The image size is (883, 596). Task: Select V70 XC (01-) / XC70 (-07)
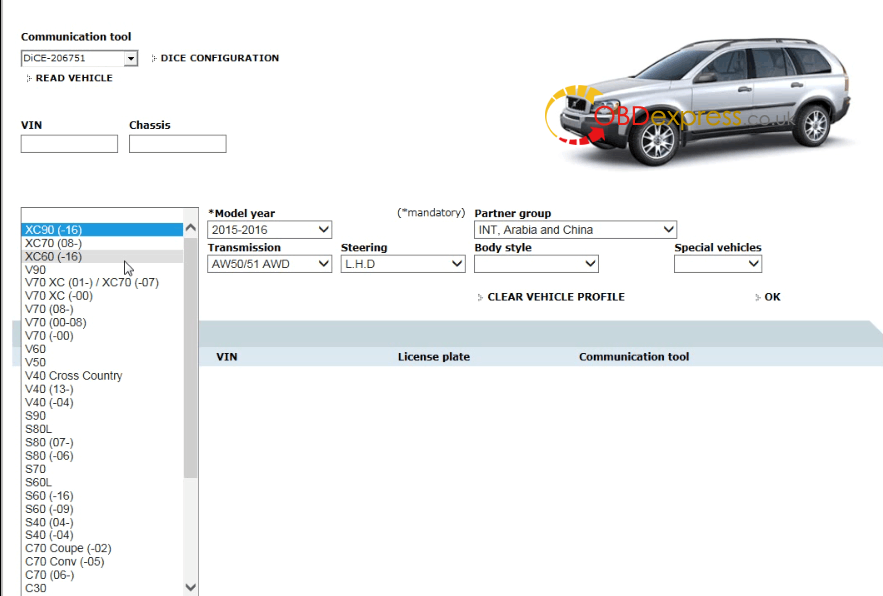pyautogui.click(x=102, y=282)
